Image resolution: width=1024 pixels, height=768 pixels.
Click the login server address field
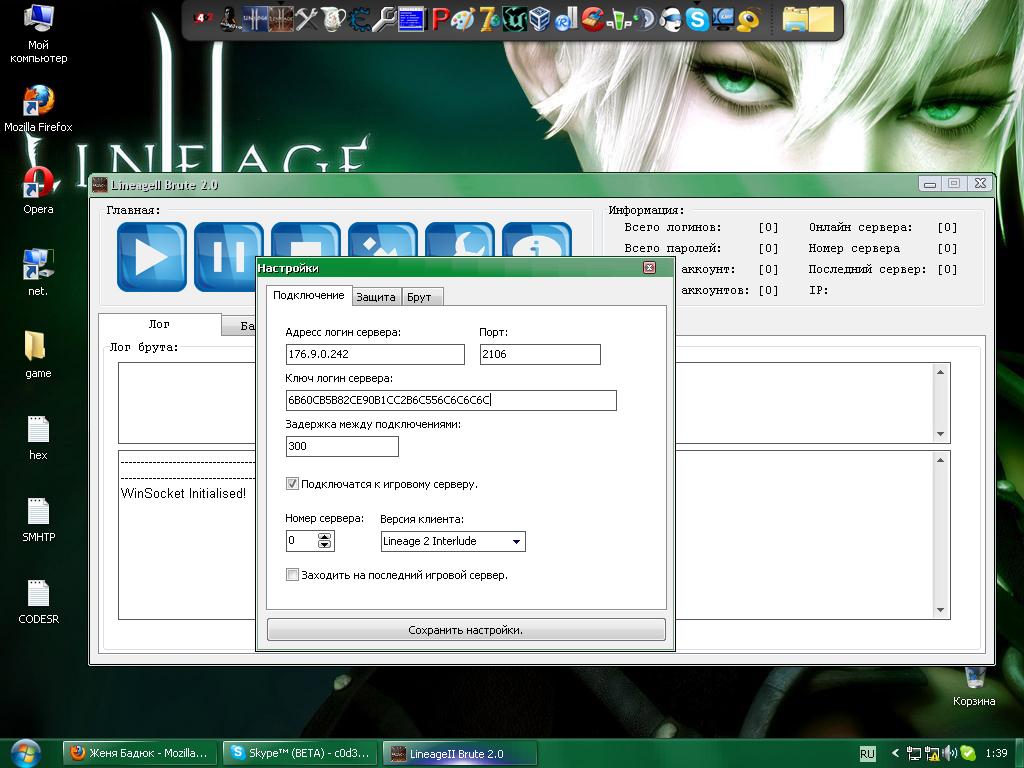click(x=375, y=354)
